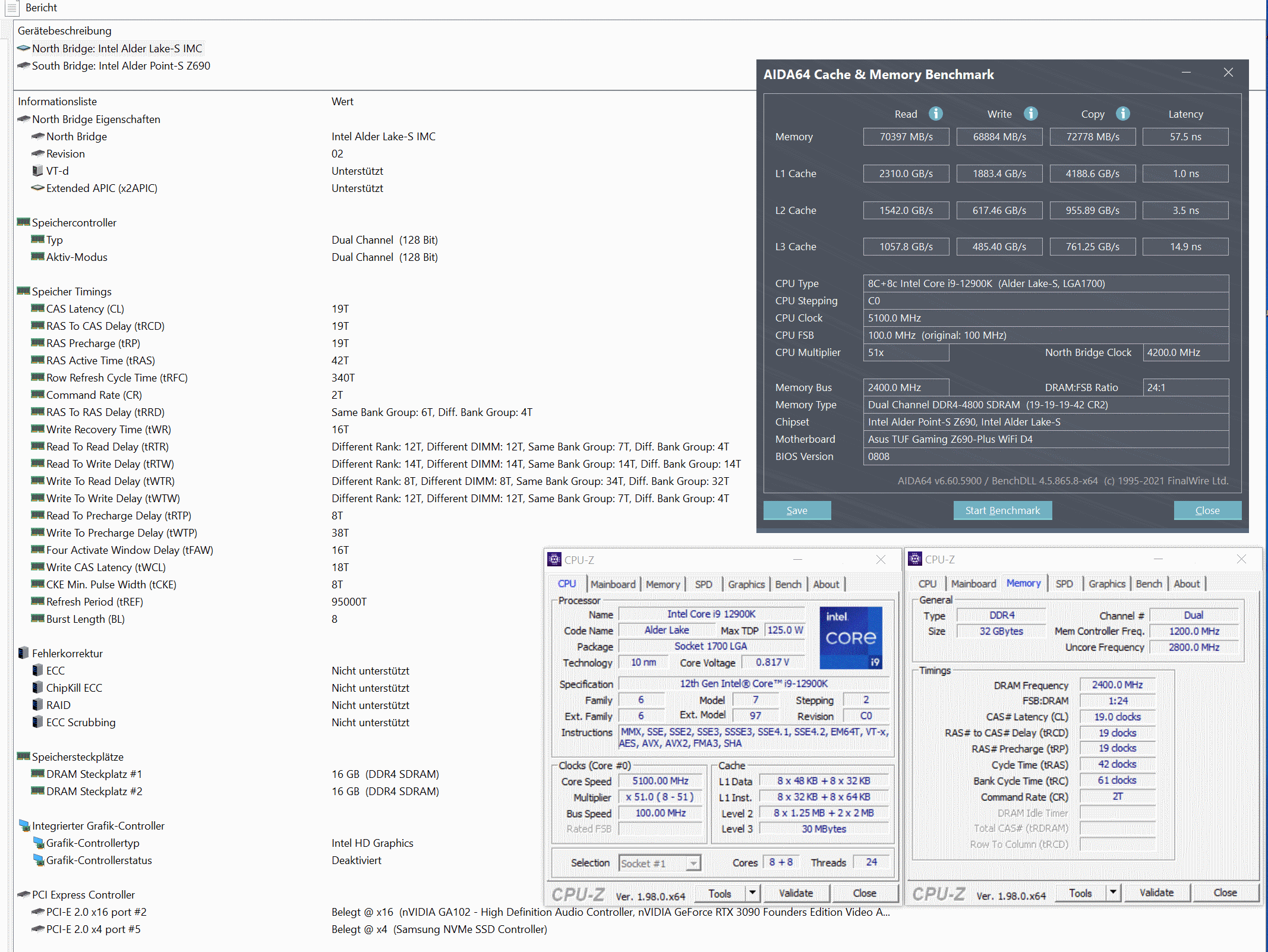Open the Socket #1 selection dropdown
The width and height of the screenshot is (1268, 952).
(x=693, y=863)
